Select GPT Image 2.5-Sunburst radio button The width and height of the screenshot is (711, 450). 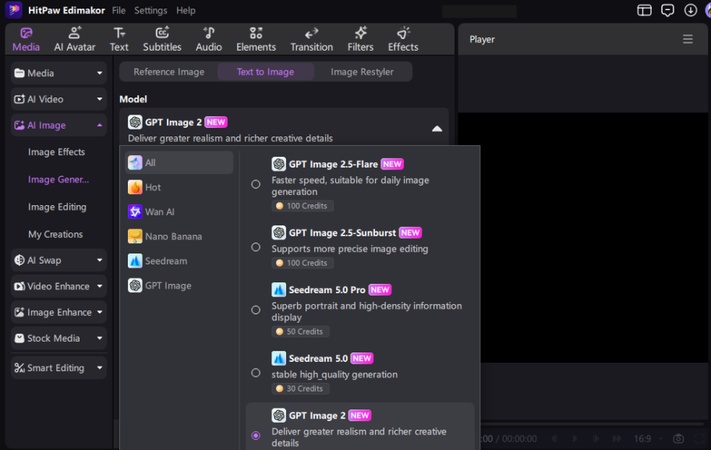click(256, 247)
